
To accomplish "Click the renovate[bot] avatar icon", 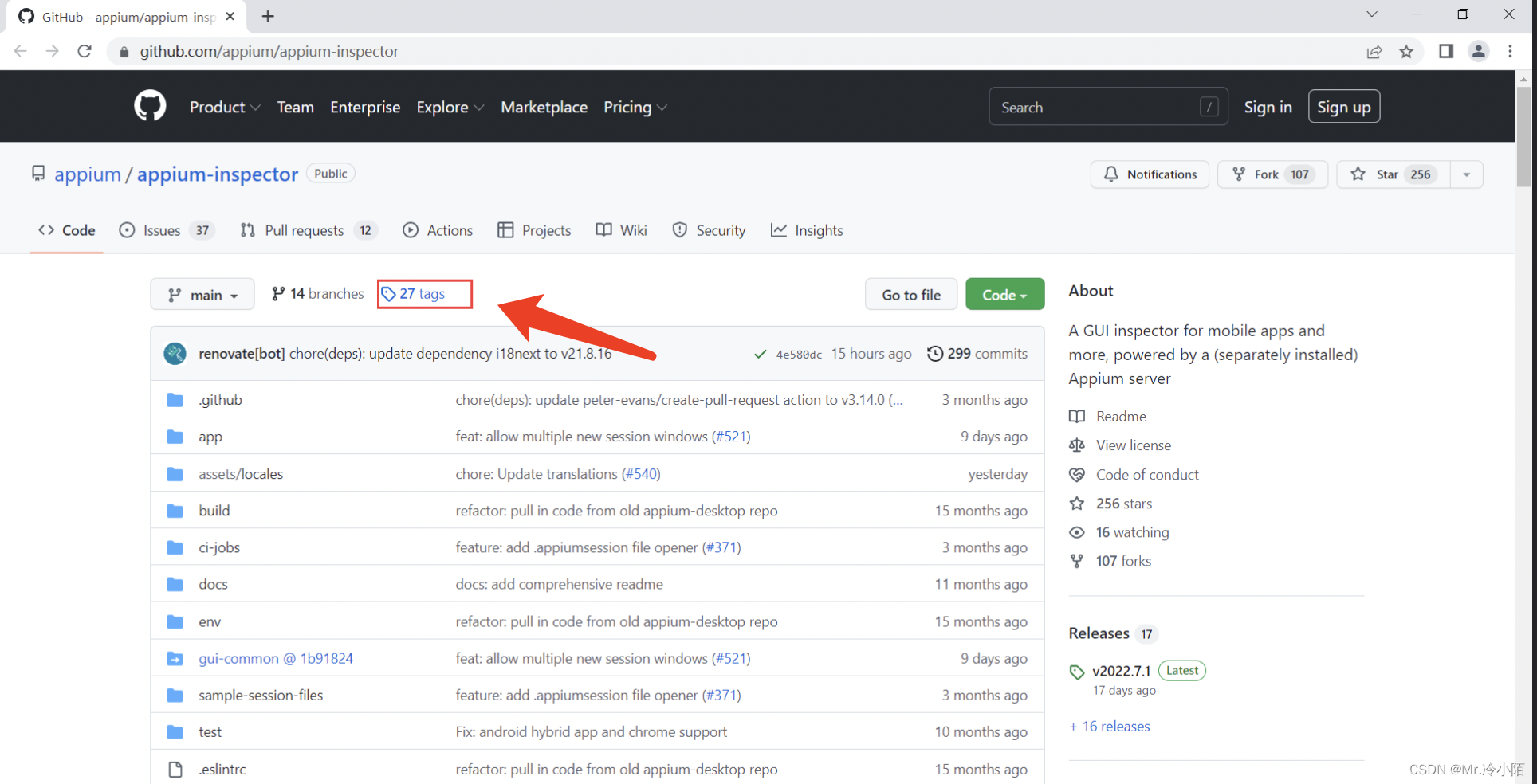I will pos(175,353).
